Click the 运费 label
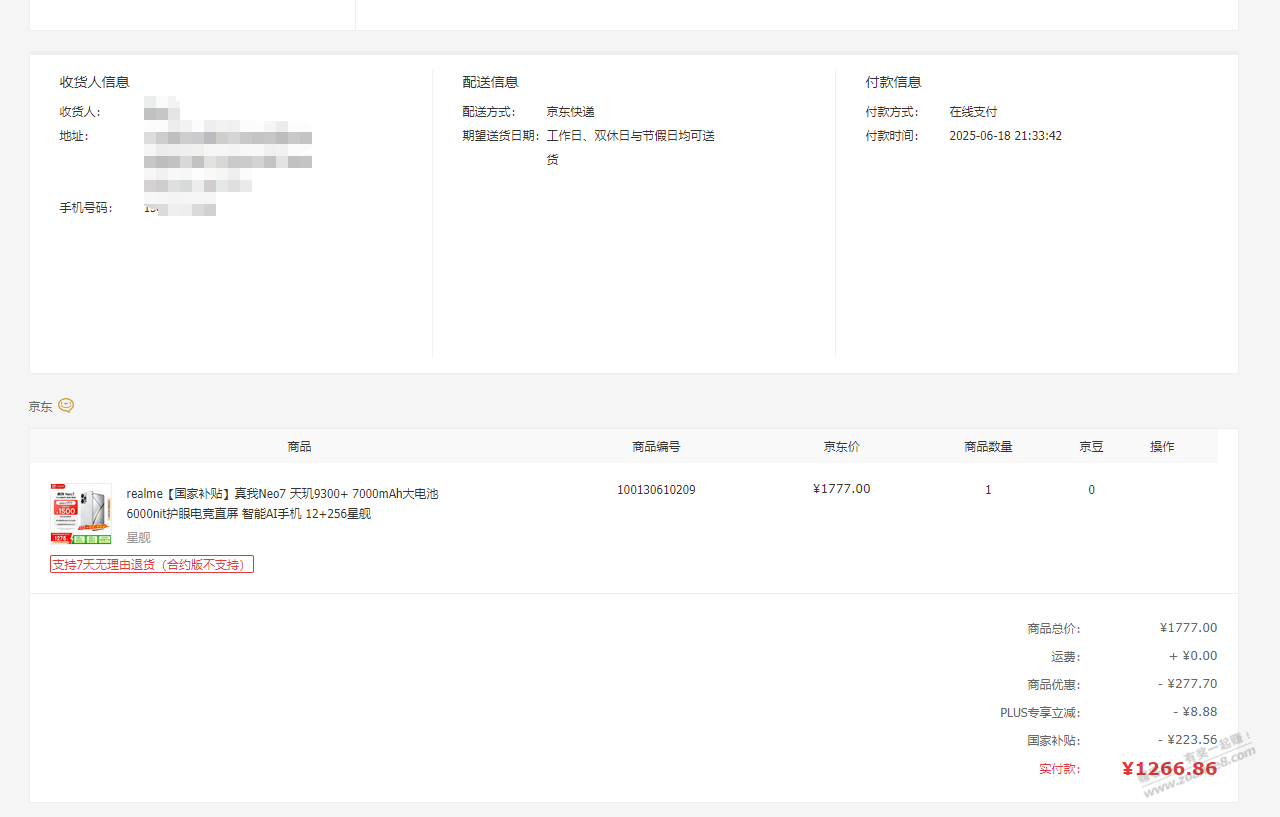The height and width of the screenshot is (817, 1280). click(1066, 657)
